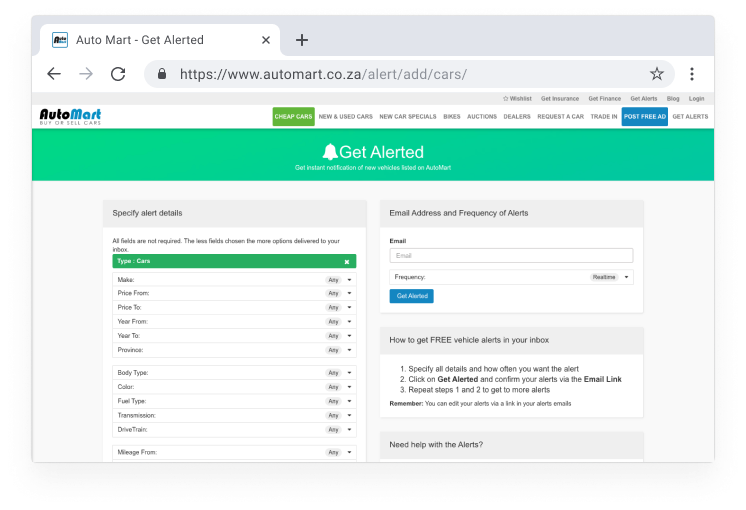Open the Frequency Realtime dropdown

click(x=511, y=277)
